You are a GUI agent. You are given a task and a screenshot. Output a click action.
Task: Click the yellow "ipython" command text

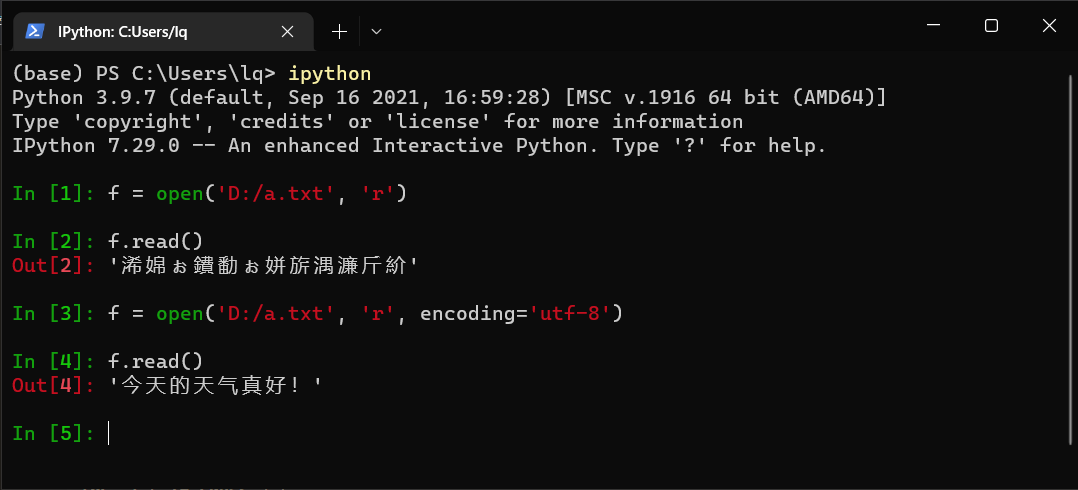point(329,74)
